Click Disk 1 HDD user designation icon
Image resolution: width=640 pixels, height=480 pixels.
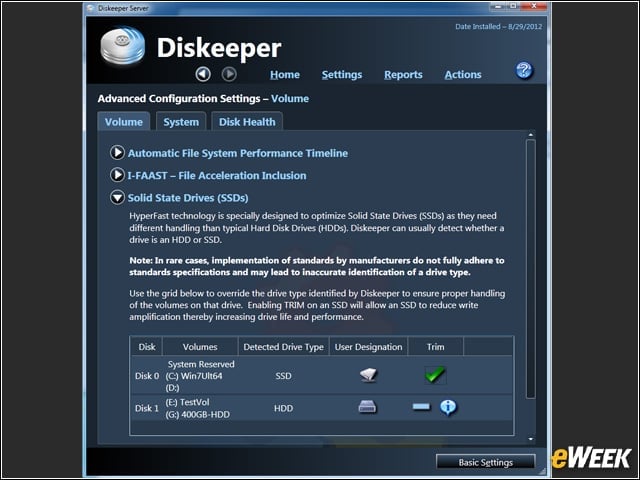(x=367, y=407)
